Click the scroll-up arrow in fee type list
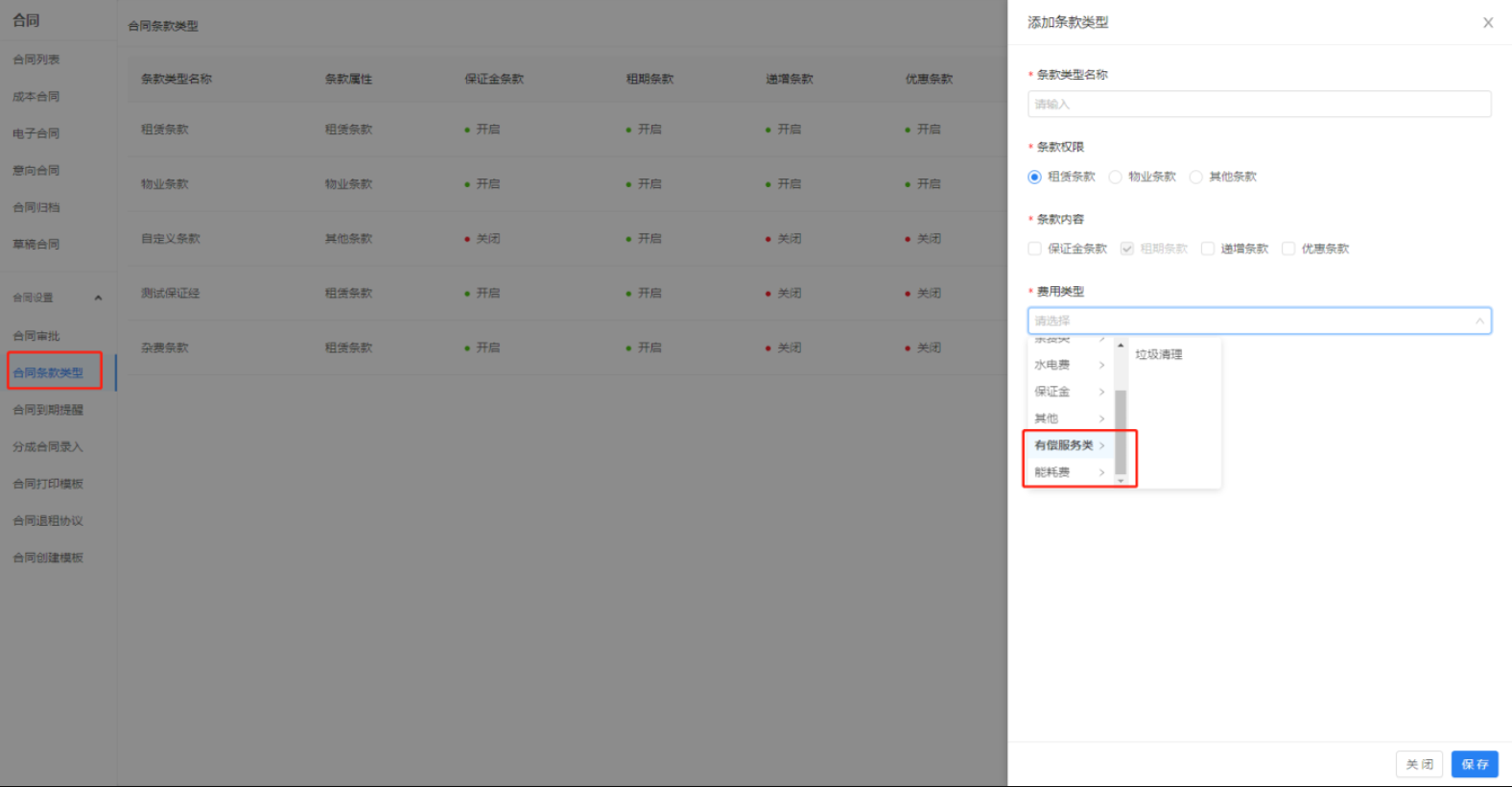1512x787 pixels. point(1121,346)
